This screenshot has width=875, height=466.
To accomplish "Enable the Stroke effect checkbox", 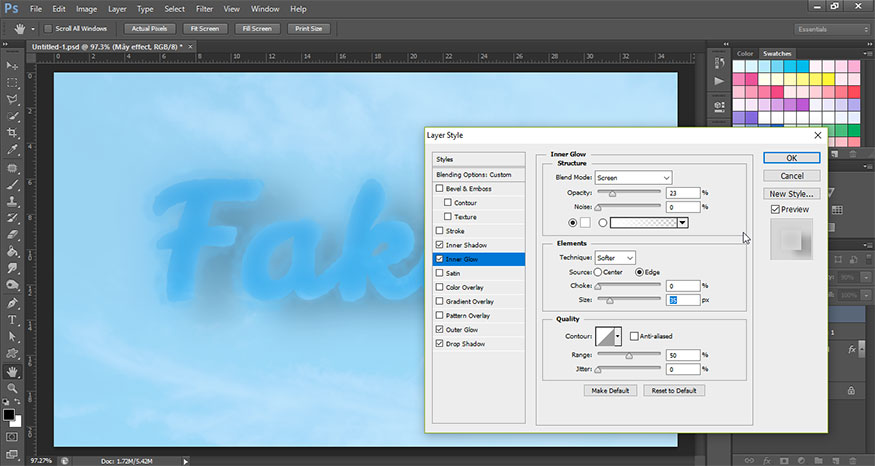I will [x=439, y=230].
